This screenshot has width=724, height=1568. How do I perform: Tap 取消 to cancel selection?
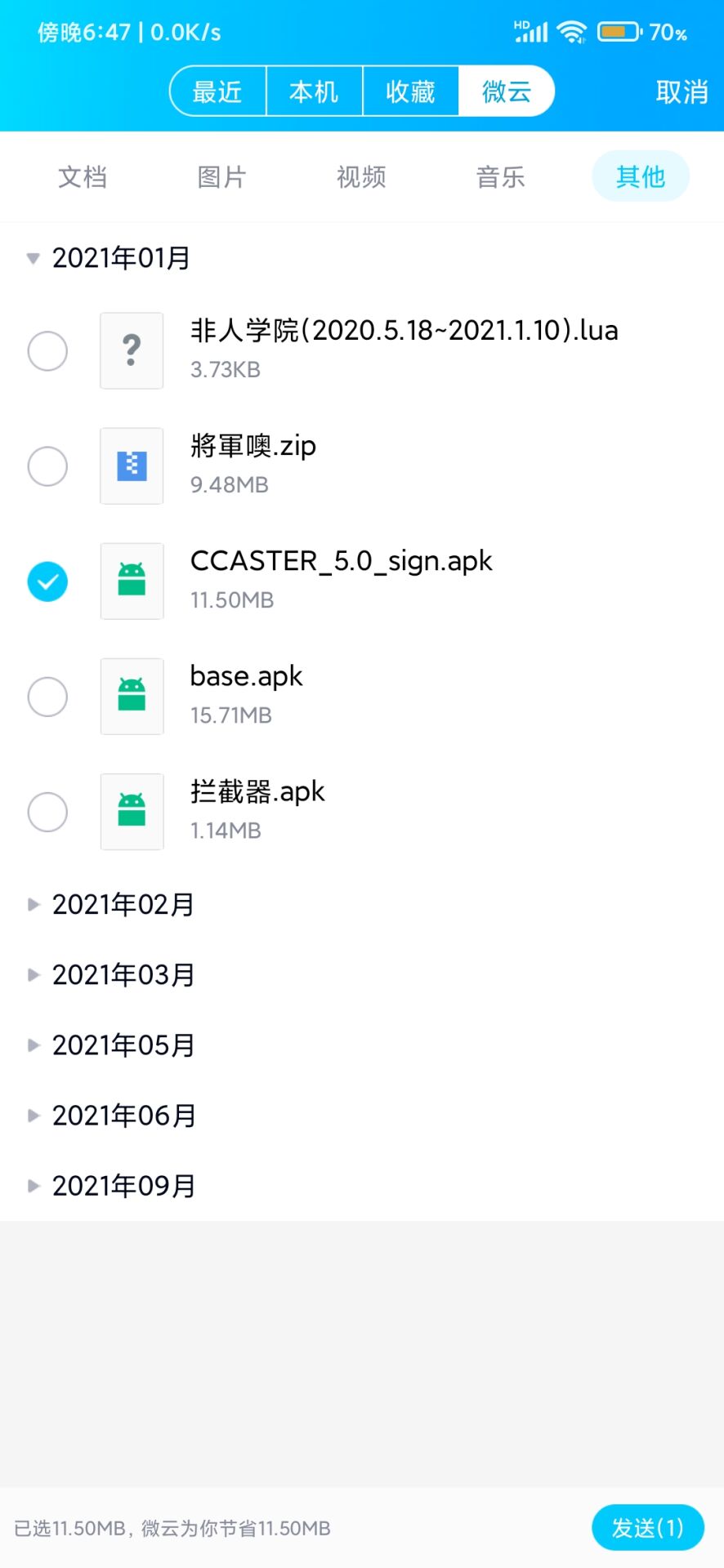tap(682, 91)
